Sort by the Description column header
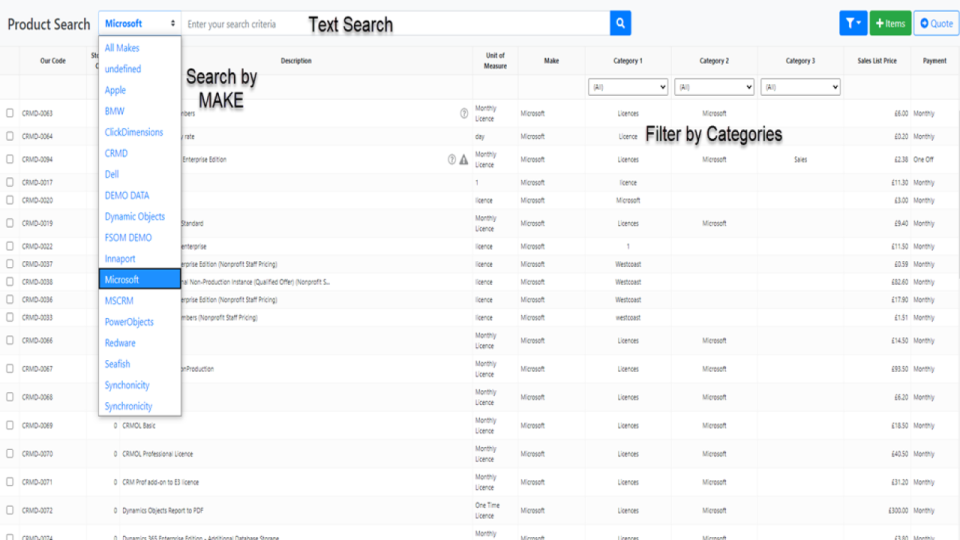 click(x=296, y=61)
